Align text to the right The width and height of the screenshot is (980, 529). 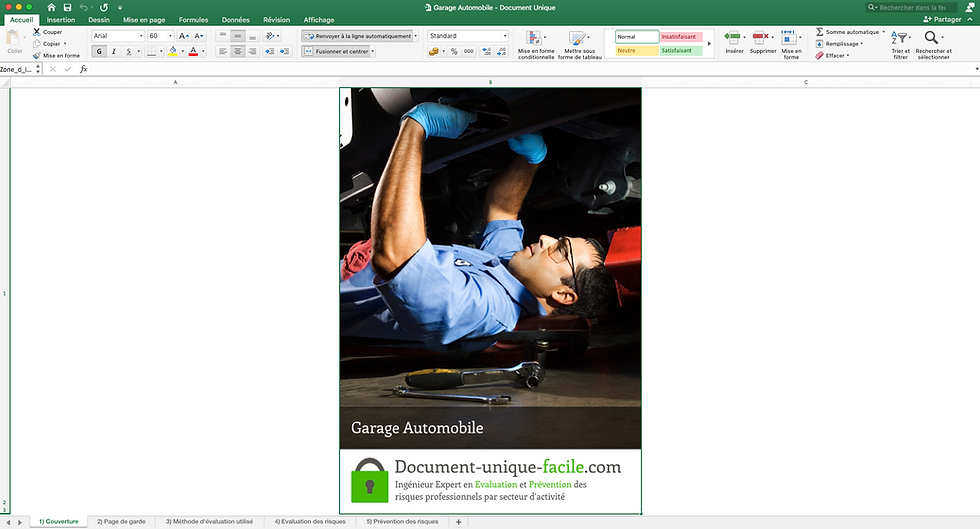252,51
